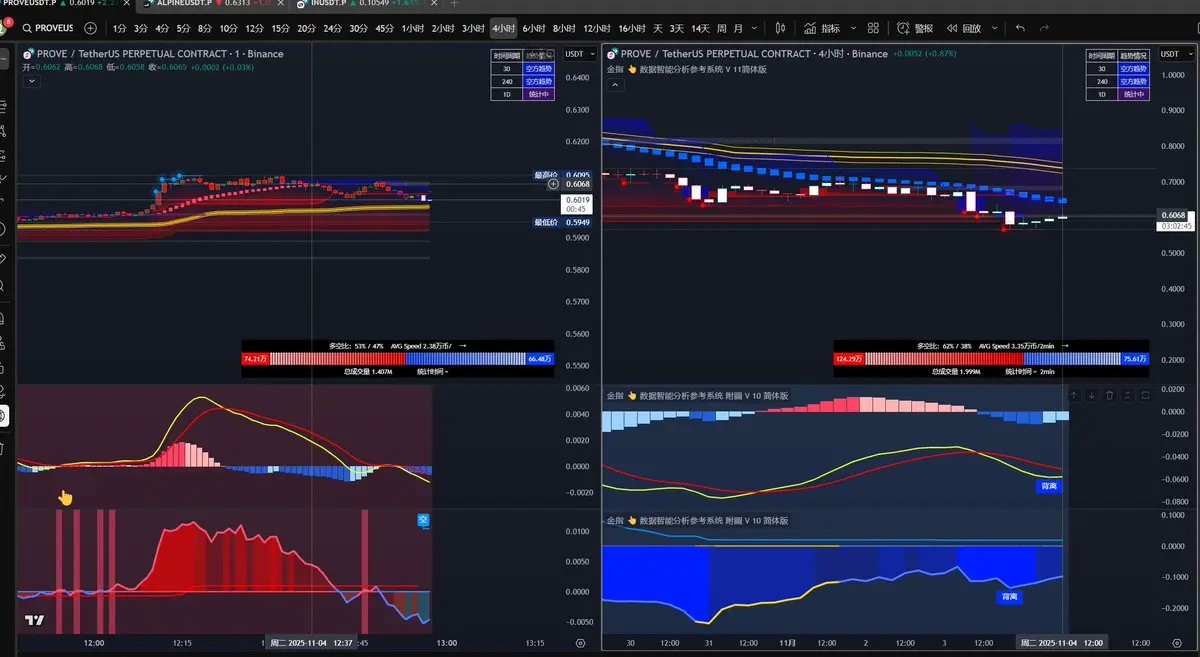Select the 14天 timeframe

703,28
